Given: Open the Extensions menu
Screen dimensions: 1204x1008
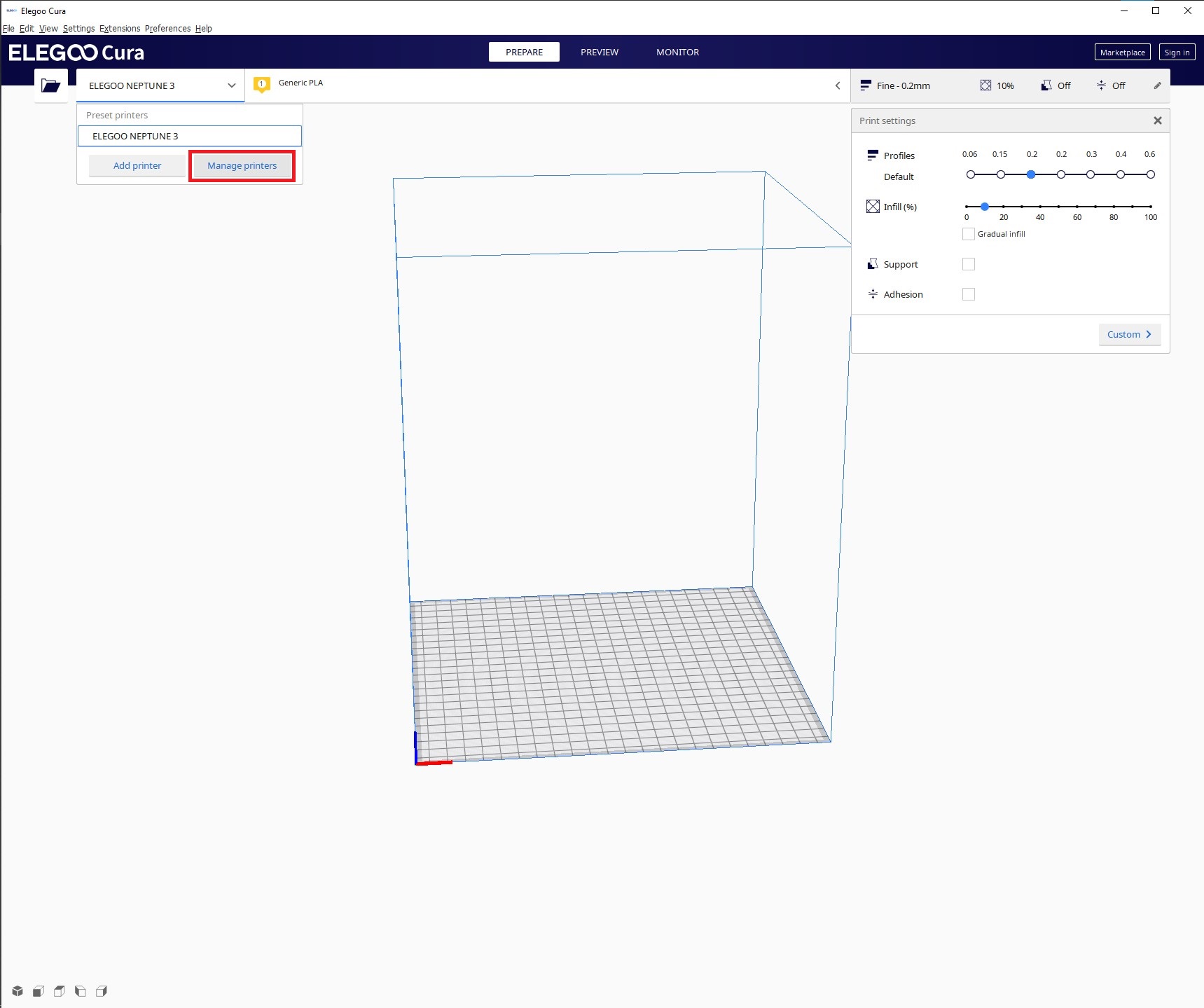Looking at the screenshot, I should (x=120, y=29).
